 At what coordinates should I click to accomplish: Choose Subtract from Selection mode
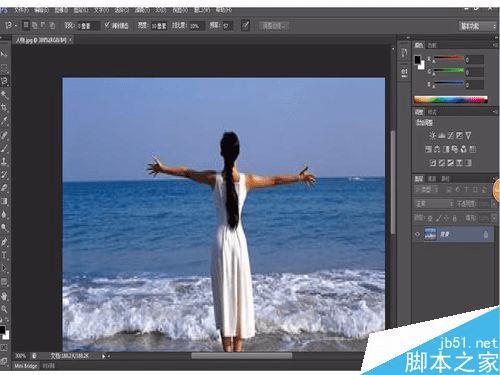[x=43, y=25]
